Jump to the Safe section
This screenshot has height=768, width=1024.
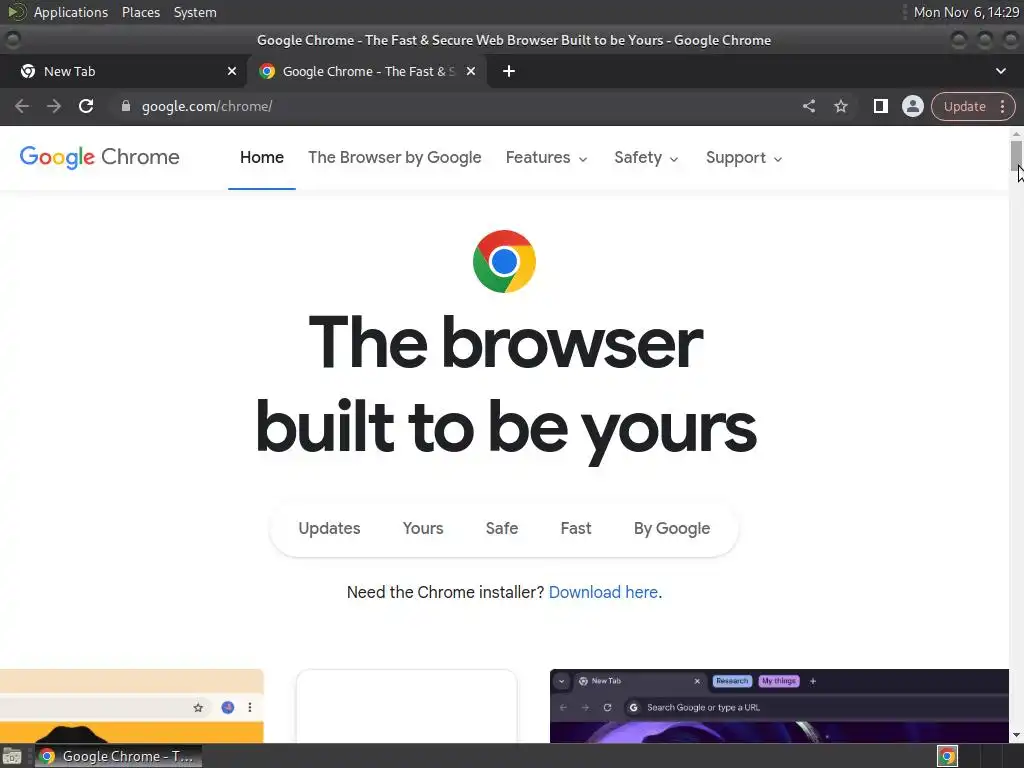[x=502, y=528]
